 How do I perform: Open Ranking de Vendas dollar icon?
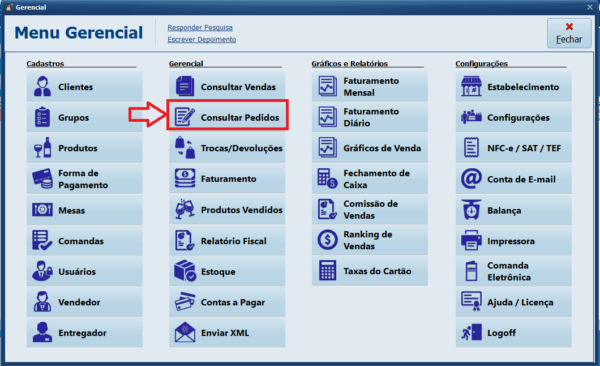328,240
